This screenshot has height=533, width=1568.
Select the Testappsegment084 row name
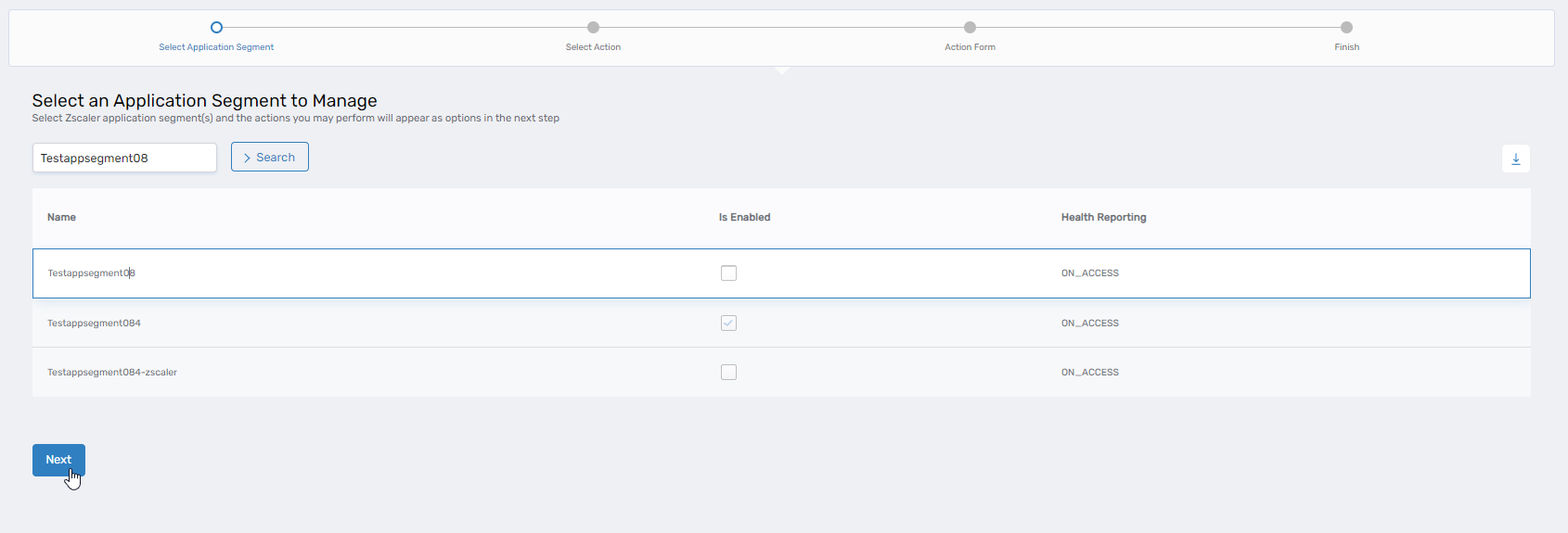point(94,324)
